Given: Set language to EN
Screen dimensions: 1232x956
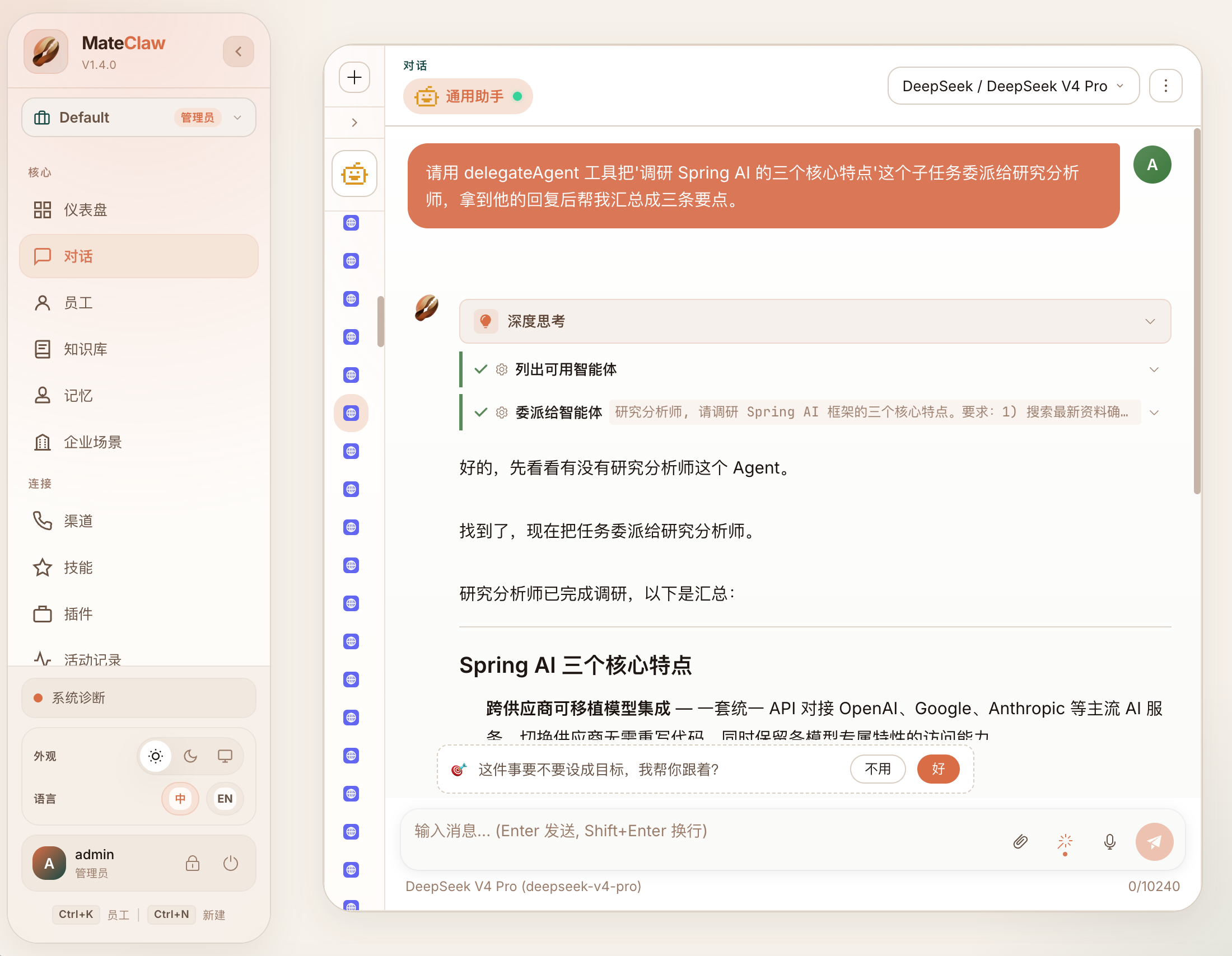Looking at the screenshot, I should pyautogui.click(x=225, y=798).
